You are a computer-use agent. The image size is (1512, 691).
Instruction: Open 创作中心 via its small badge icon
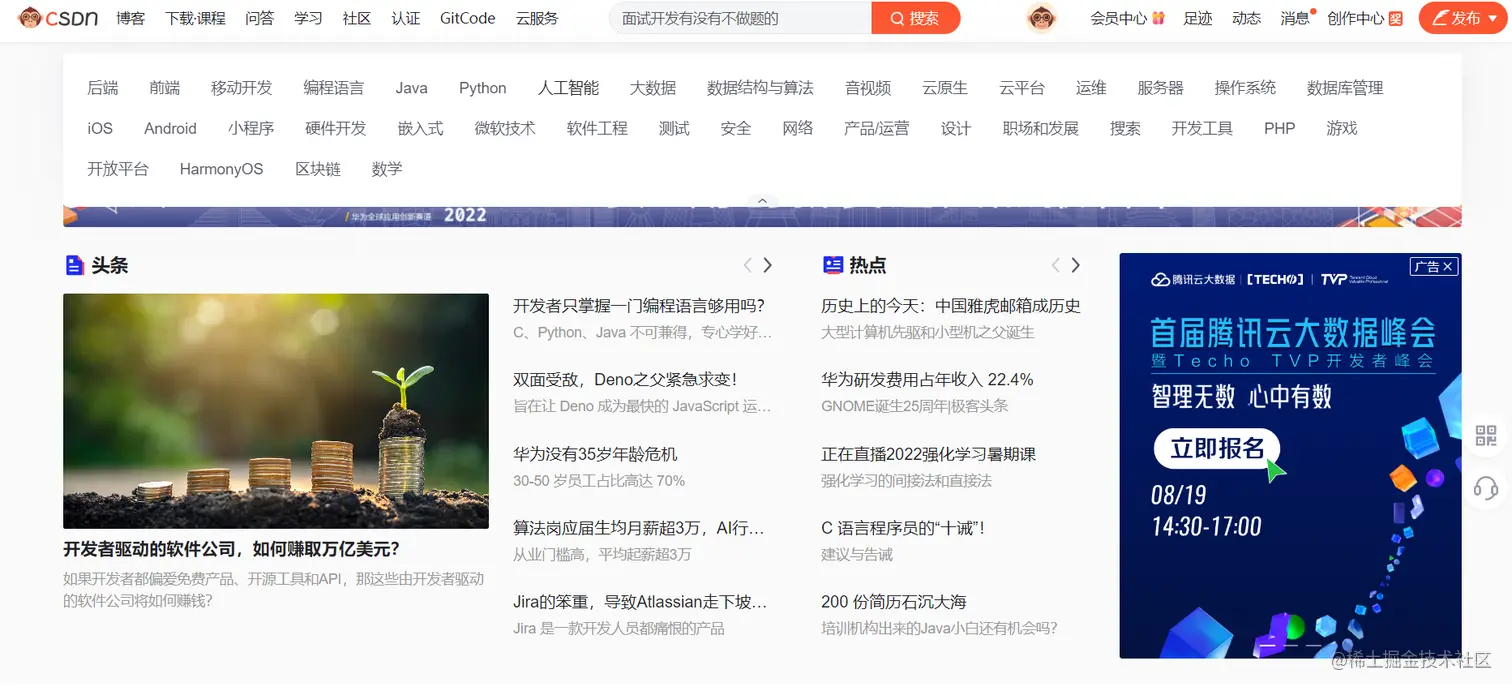[1393, 17]
